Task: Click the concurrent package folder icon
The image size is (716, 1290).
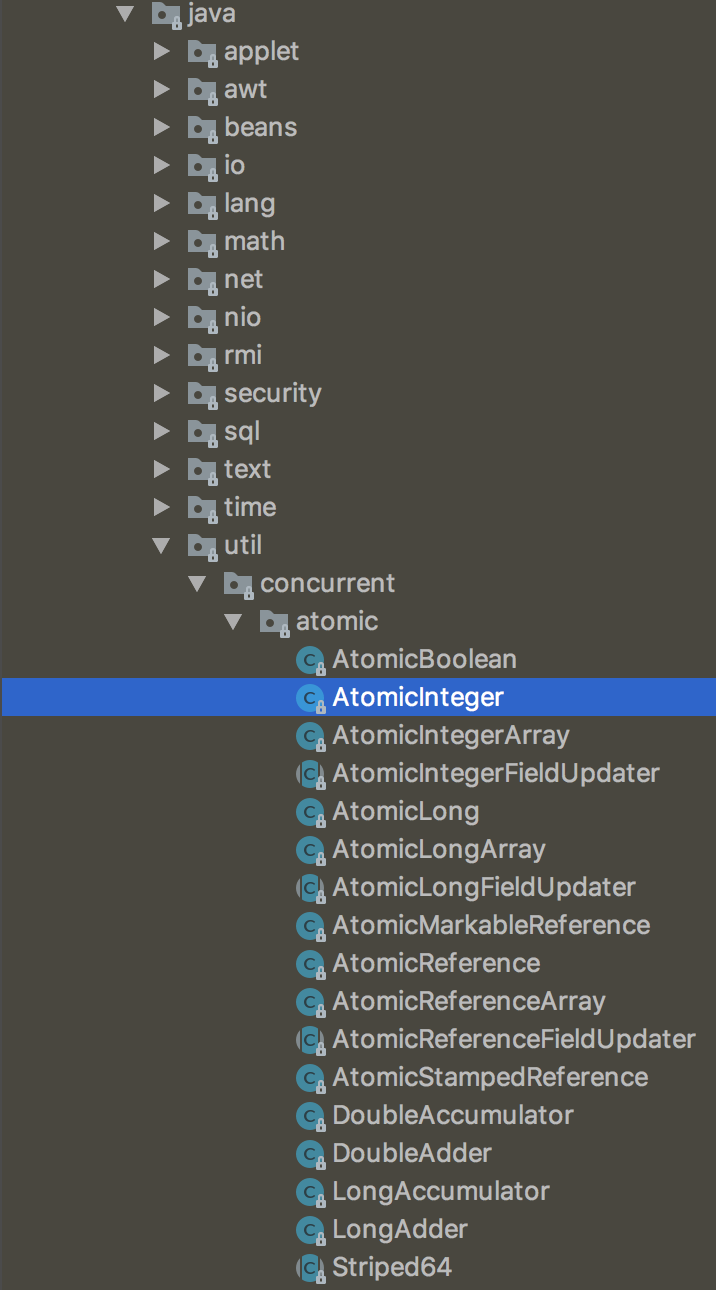Action: [239, 584]
